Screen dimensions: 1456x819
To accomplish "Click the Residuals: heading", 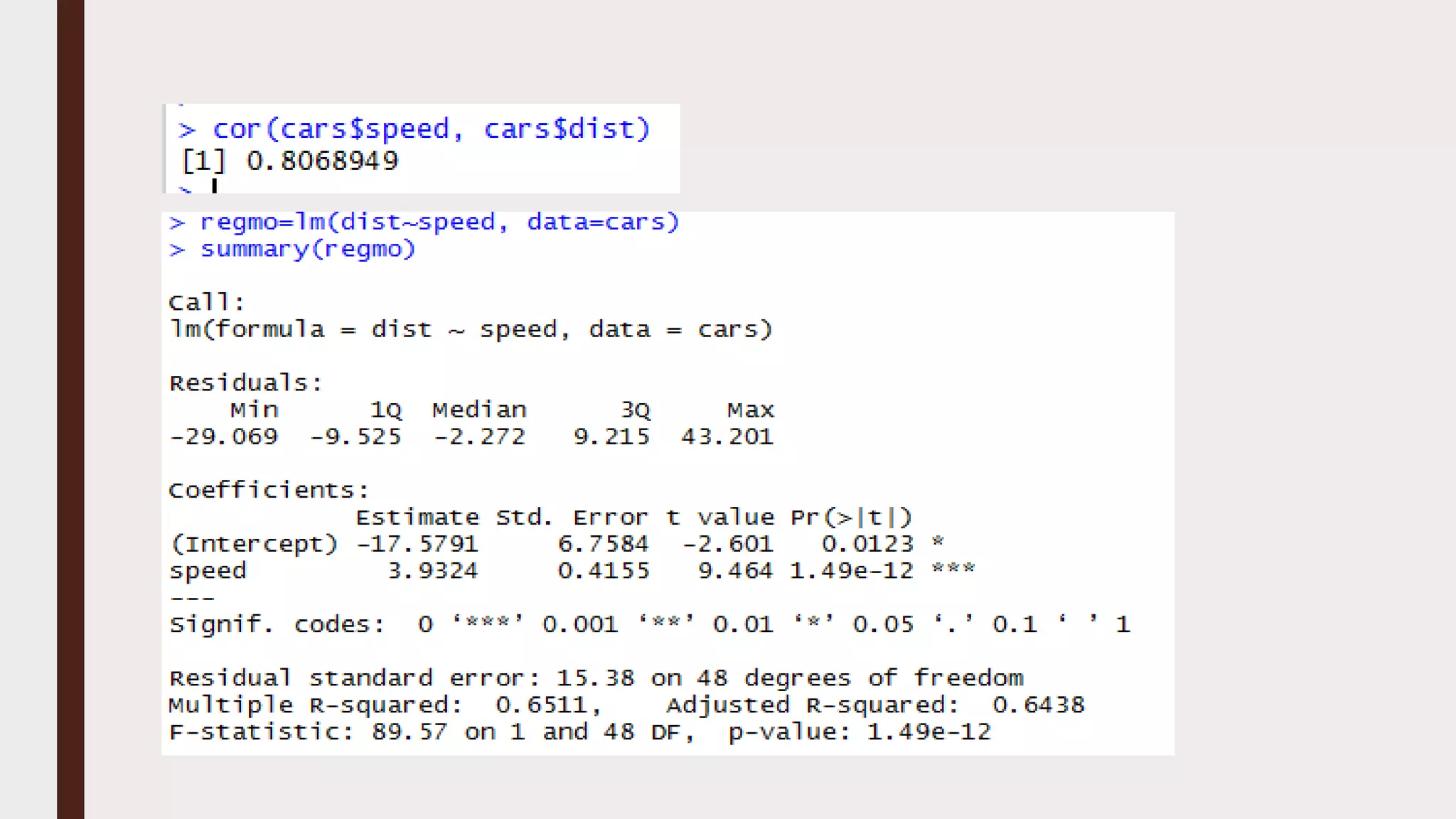I will pyautogui.click(x=246, y=382).
